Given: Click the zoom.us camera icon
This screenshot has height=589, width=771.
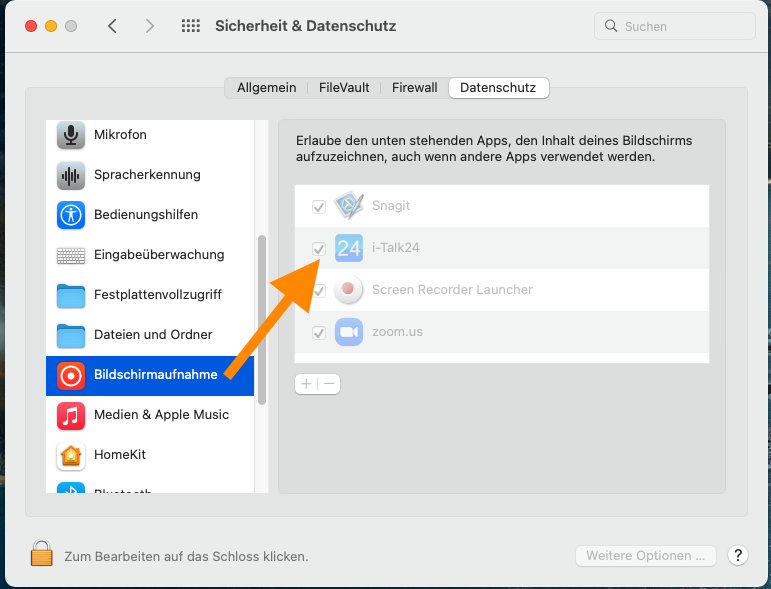Looking at the screenshot, I should pyautogui.click(x=349, y=332).
